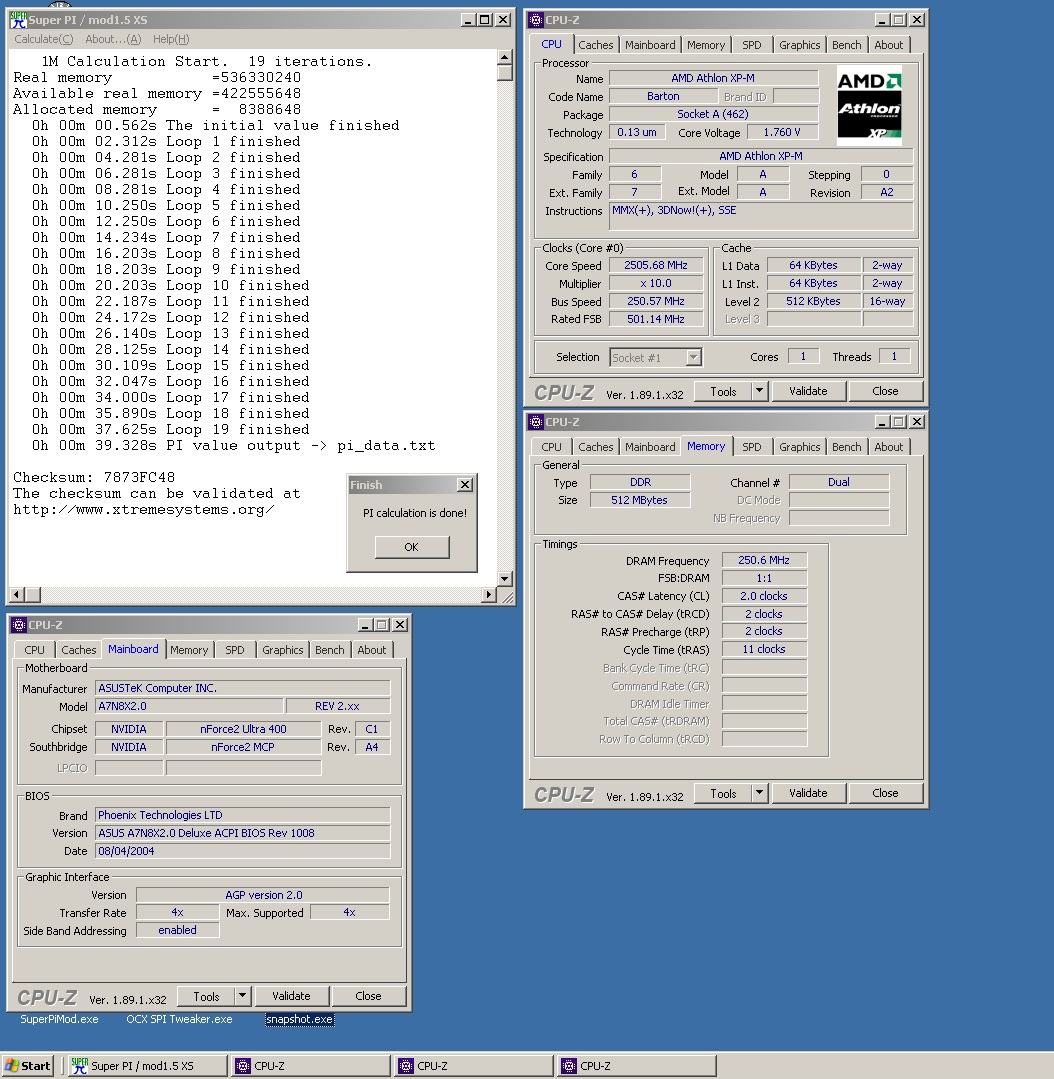Open Tools dropdown arrow in Mainboard CPU-Z window
This screenshot has height=1079, width=1054.
242,996
